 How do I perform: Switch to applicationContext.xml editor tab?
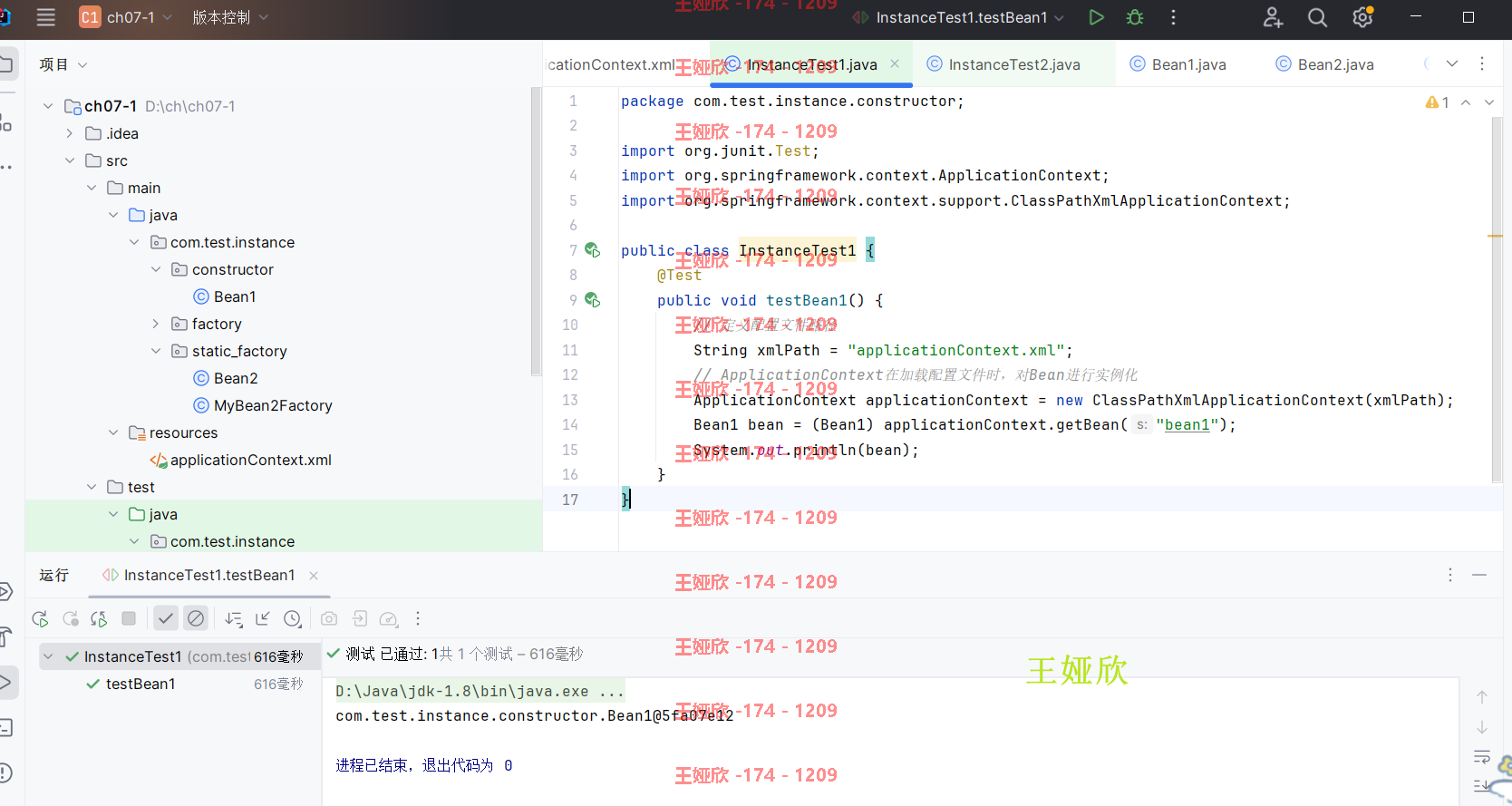point(612,64)
